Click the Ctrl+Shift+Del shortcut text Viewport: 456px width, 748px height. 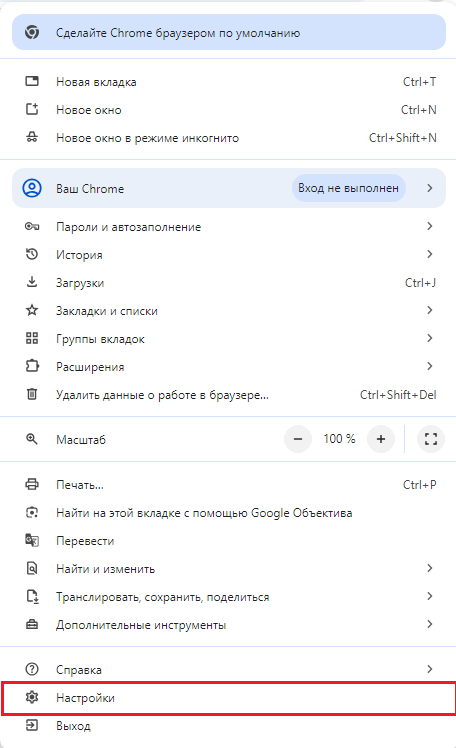tap(398, 395)
